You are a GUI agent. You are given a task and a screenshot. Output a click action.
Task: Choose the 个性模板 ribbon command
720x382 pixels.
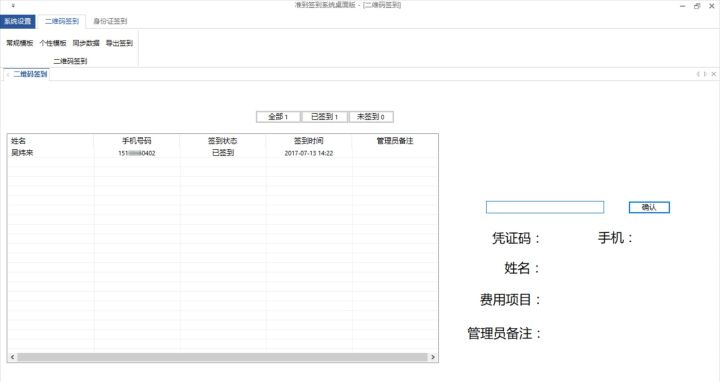point(53,43)
